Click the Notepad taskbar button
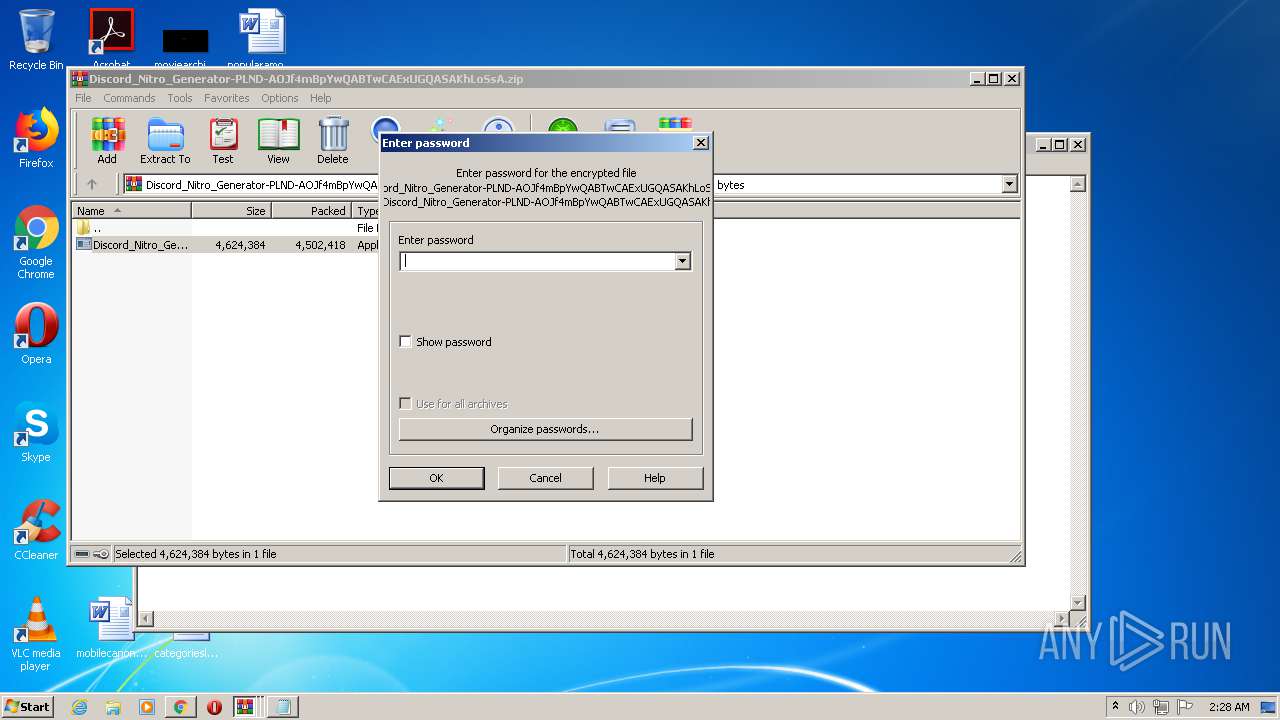 [x=283, y=707]
